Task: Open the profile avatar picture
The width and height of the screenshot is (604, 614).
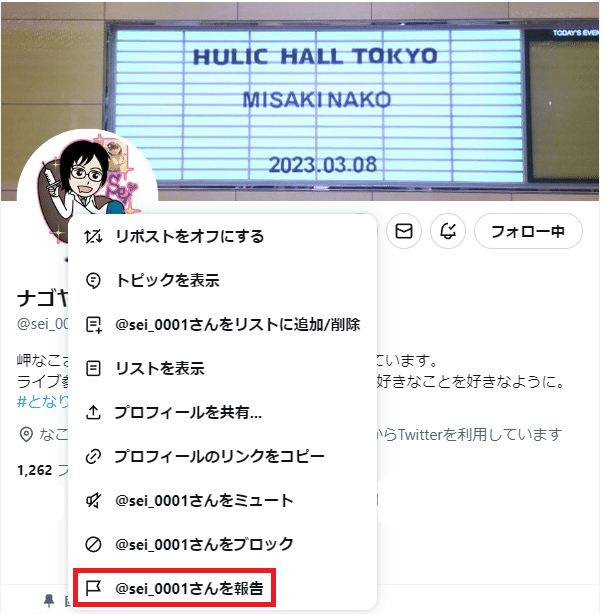Action: tap(87, 184)
